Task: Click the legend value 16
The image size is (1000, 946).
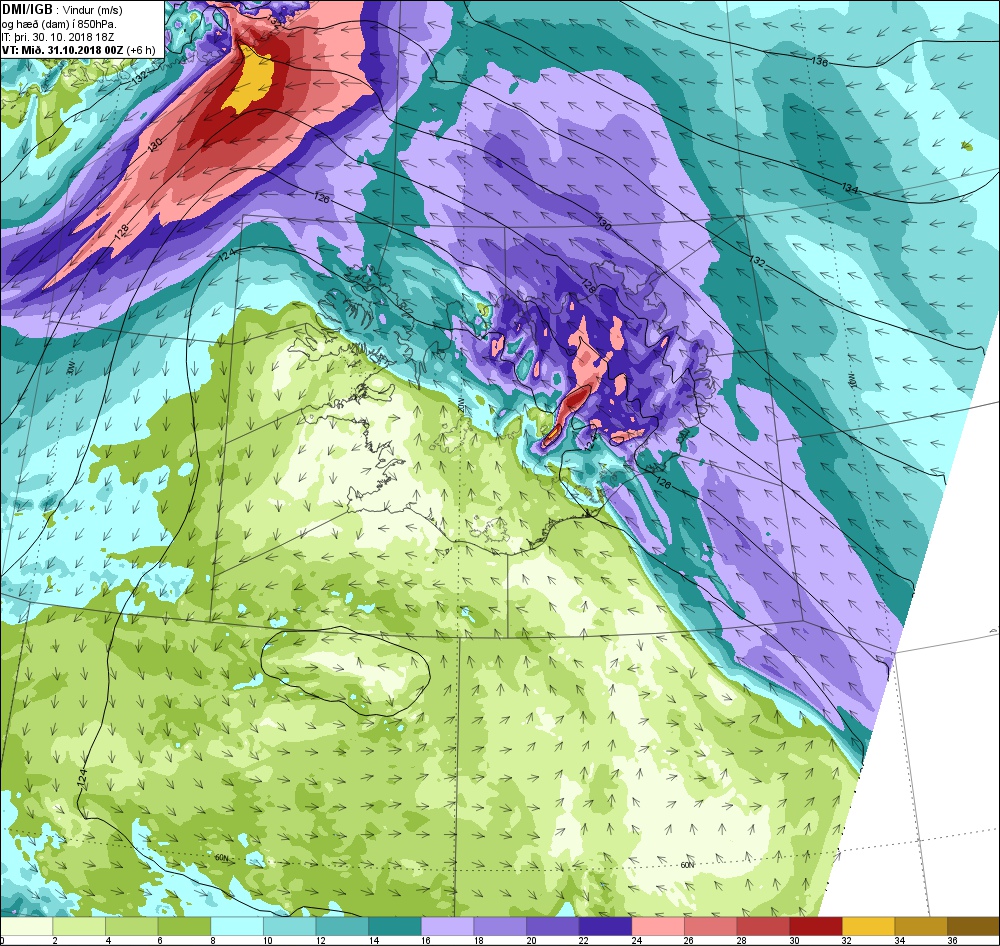Action: [426, 941]
